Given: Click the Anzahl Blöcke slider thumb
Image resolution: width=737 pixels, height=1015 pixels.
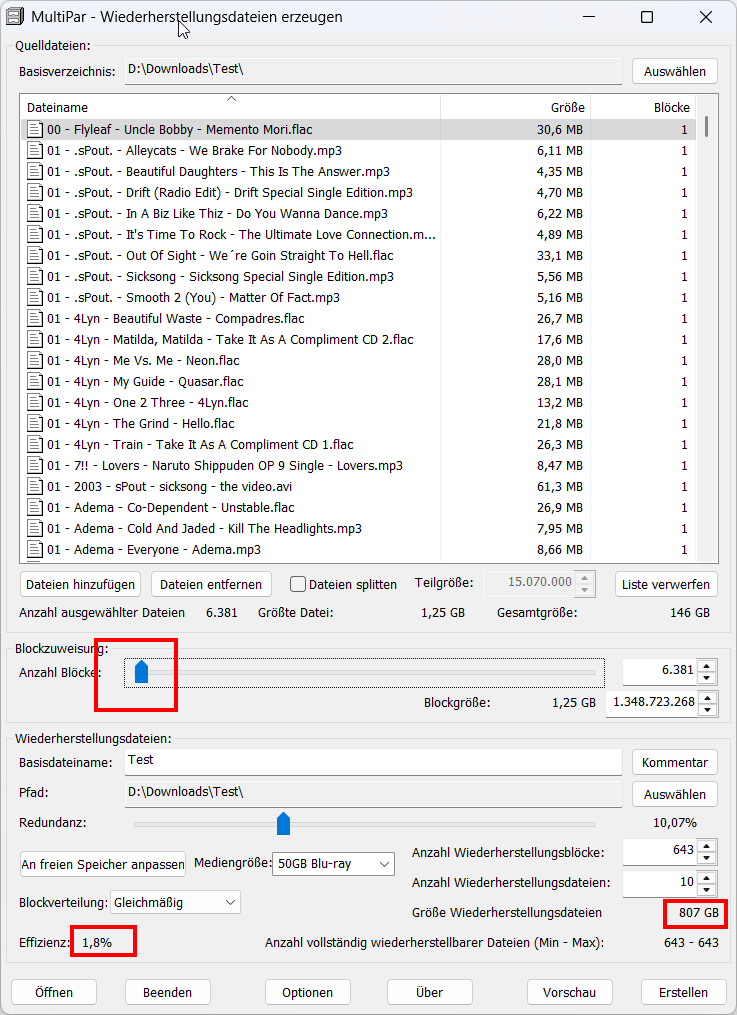Looking at the screenshot, I should pos(141,671).
